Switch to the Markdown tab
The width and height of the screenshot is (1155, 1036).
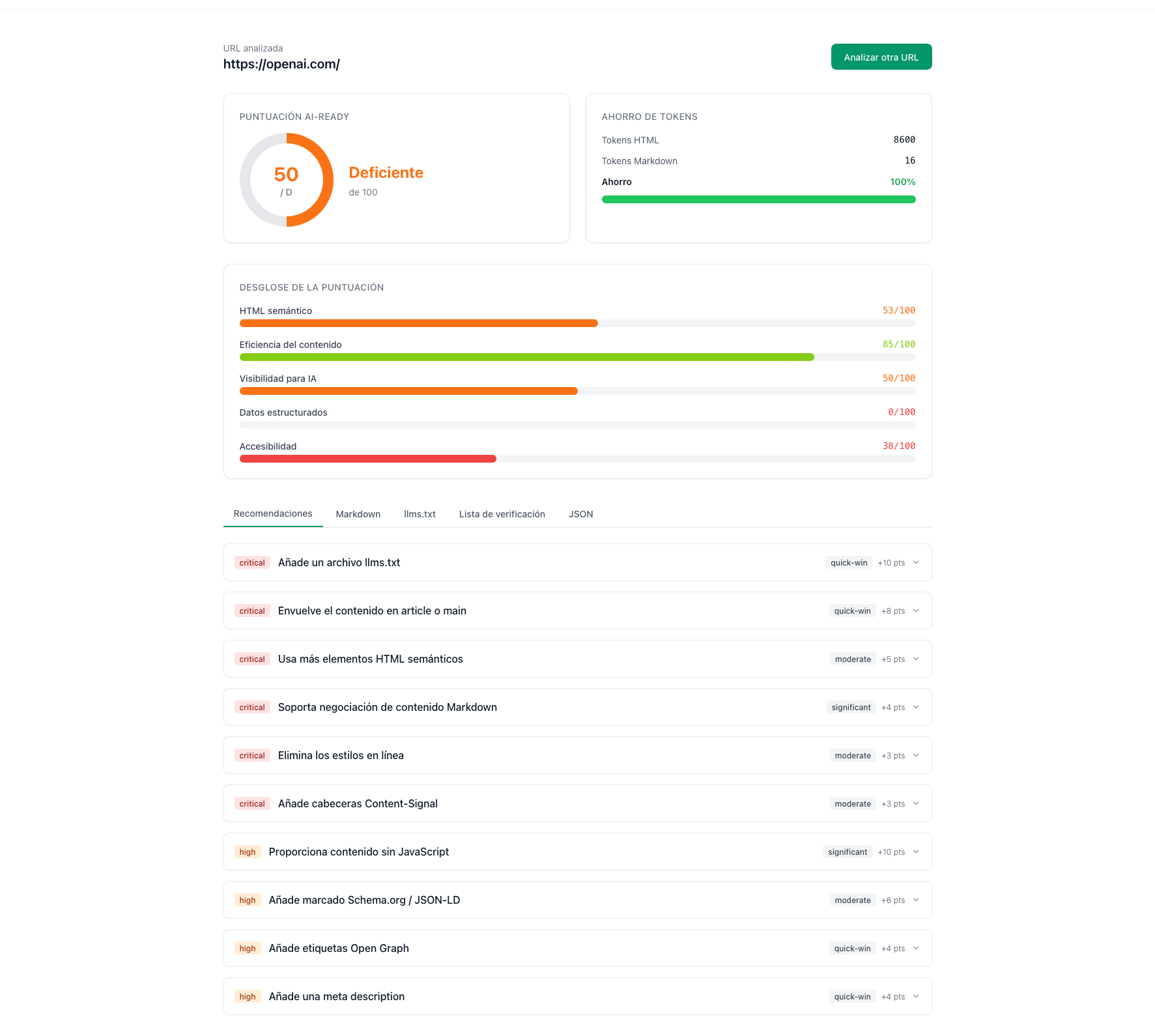coord(358,514)
